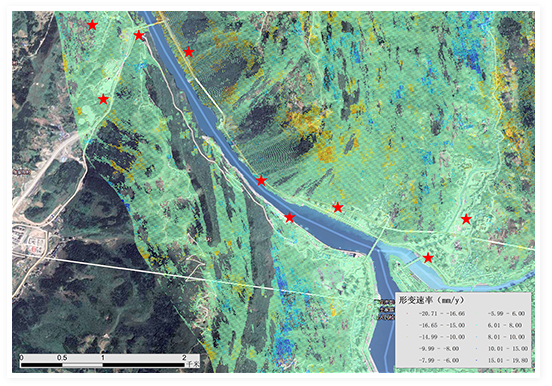Click the -5.99 - 6.00 legend entry
This screenshot has width=552, height=386.
(x=506, y=313)
